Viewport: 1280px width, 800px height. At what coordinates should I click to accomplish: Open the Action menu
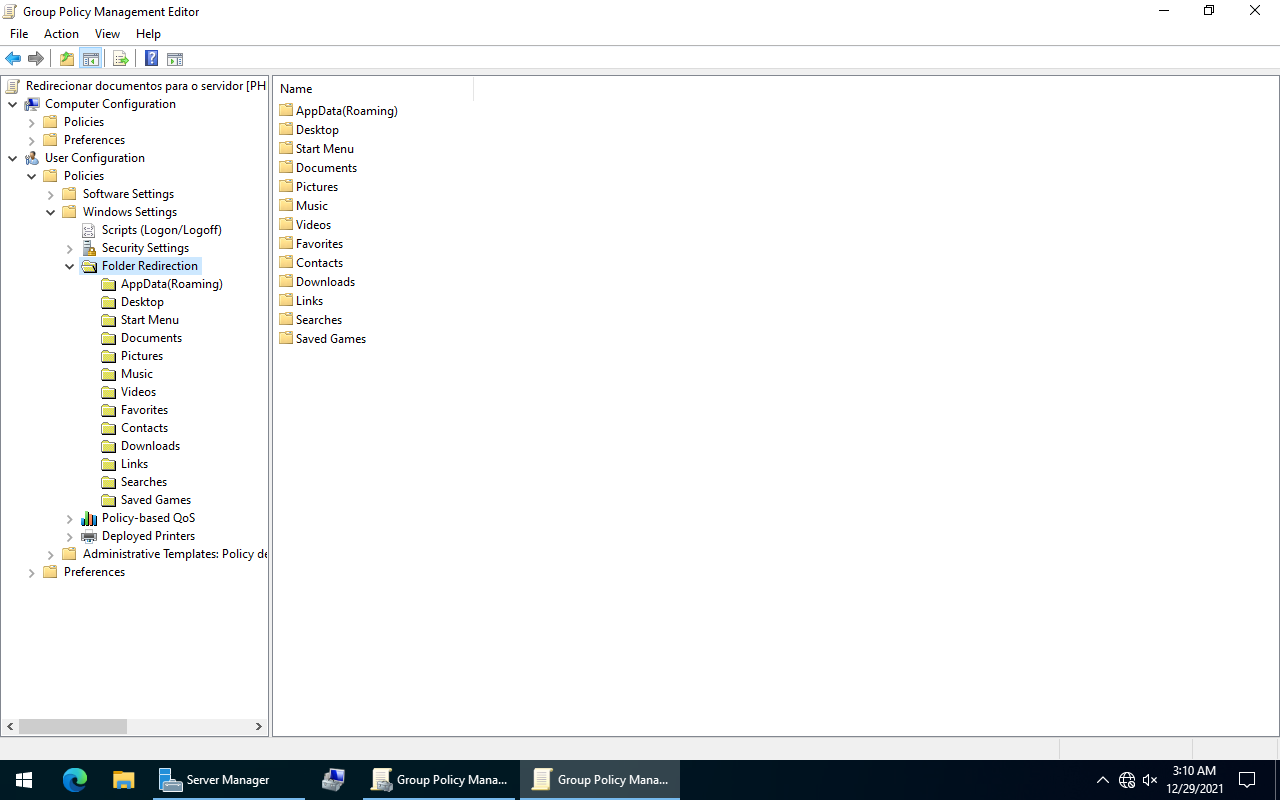[61, 33]
